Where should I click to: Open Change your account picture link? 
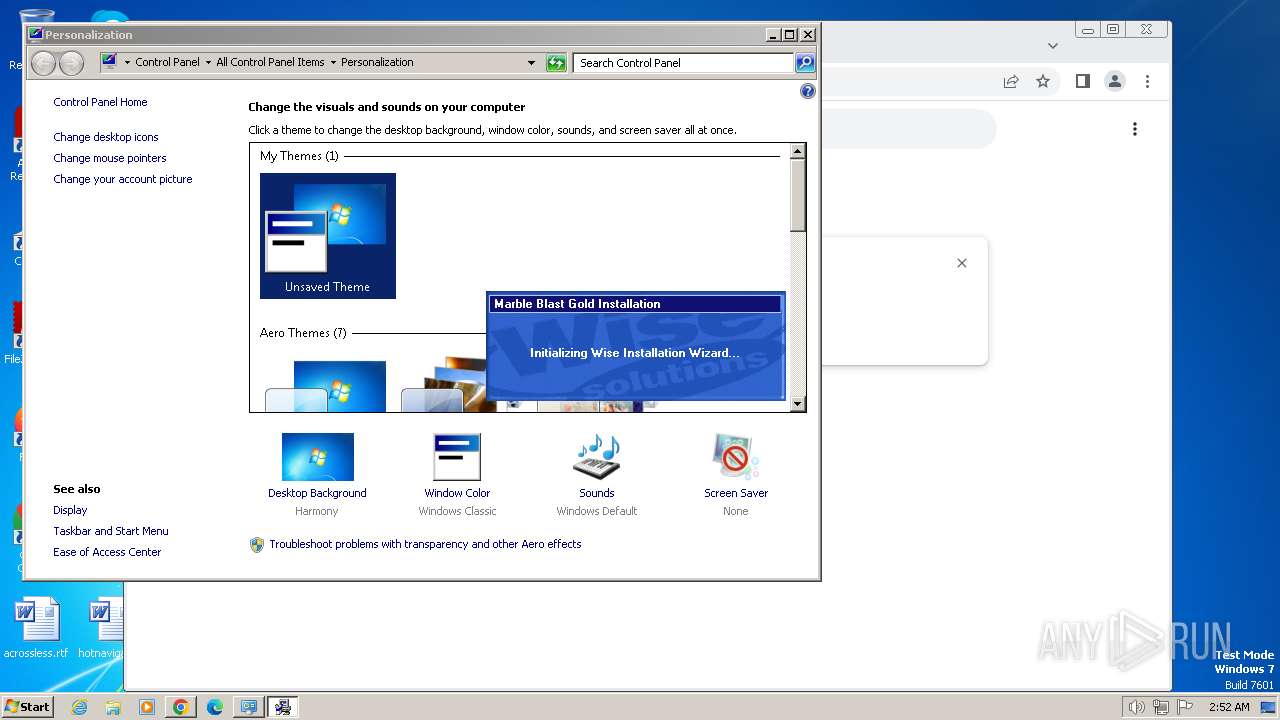[123, 179]
